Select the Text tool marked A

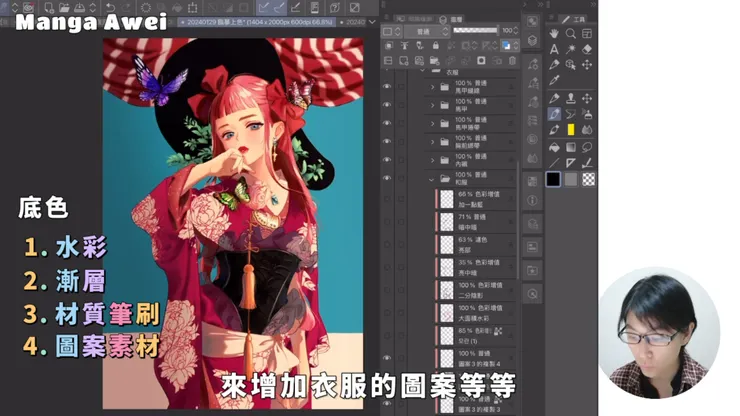554,49
